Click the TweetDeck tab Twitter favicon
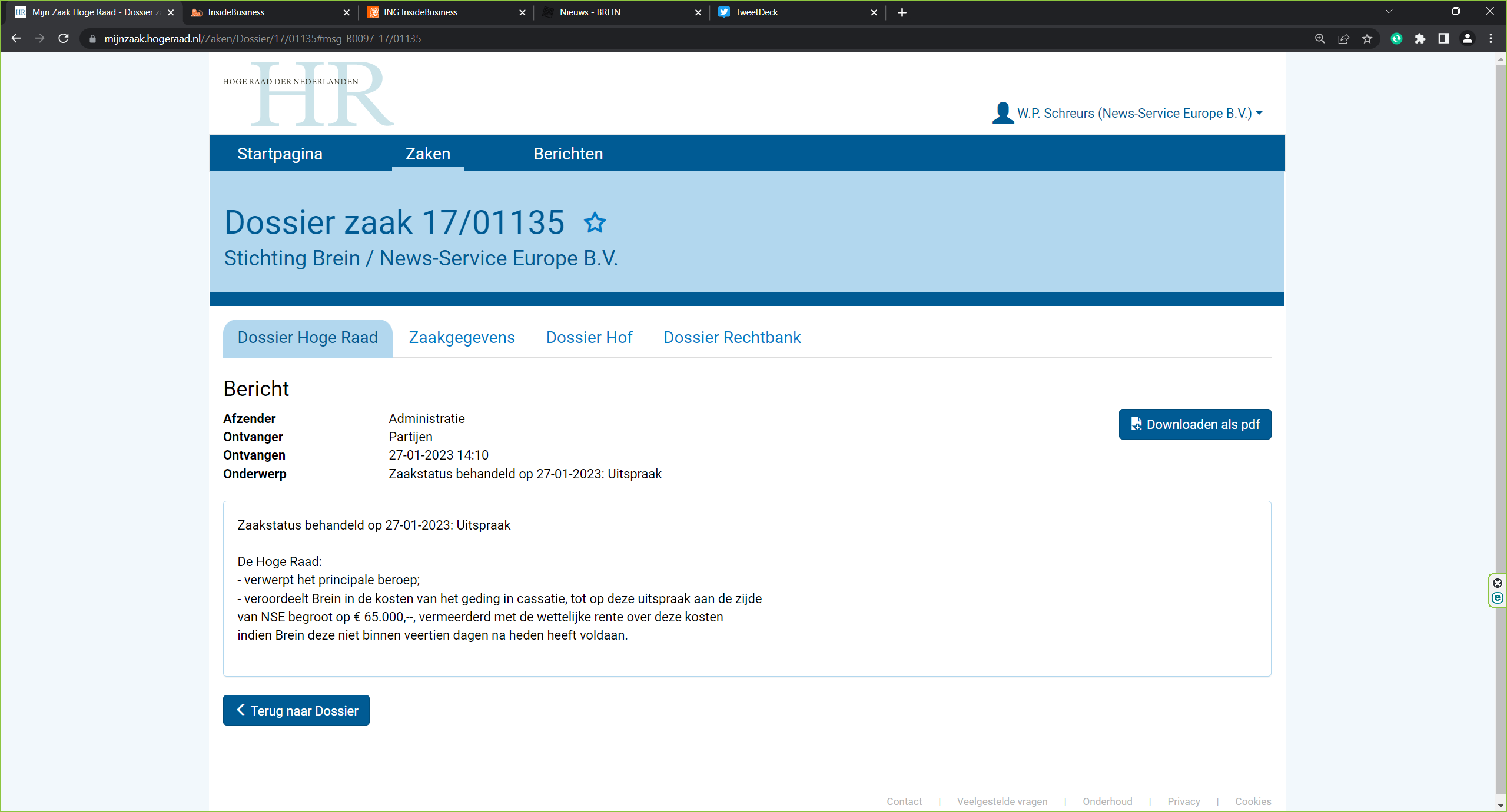 (x=724, y=12)
